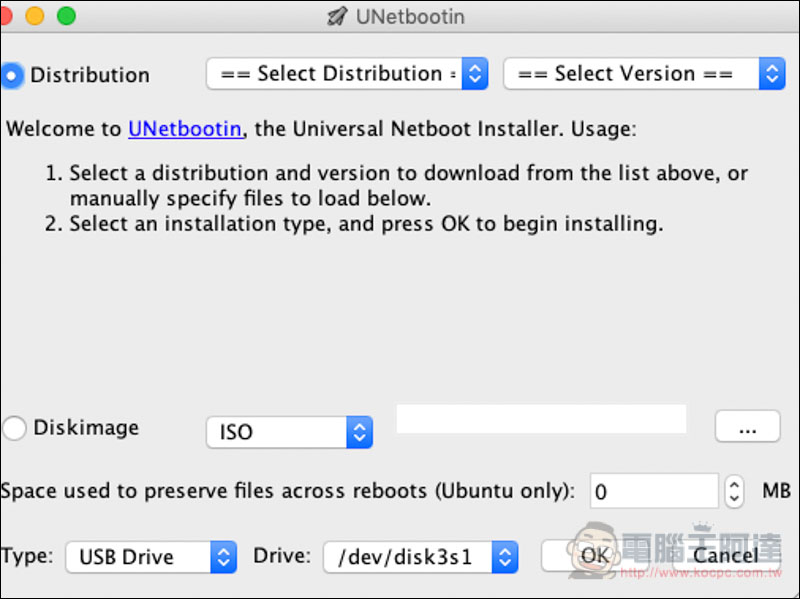
Task: Select the Distribution radio button
Action: (x=12, y=76)
